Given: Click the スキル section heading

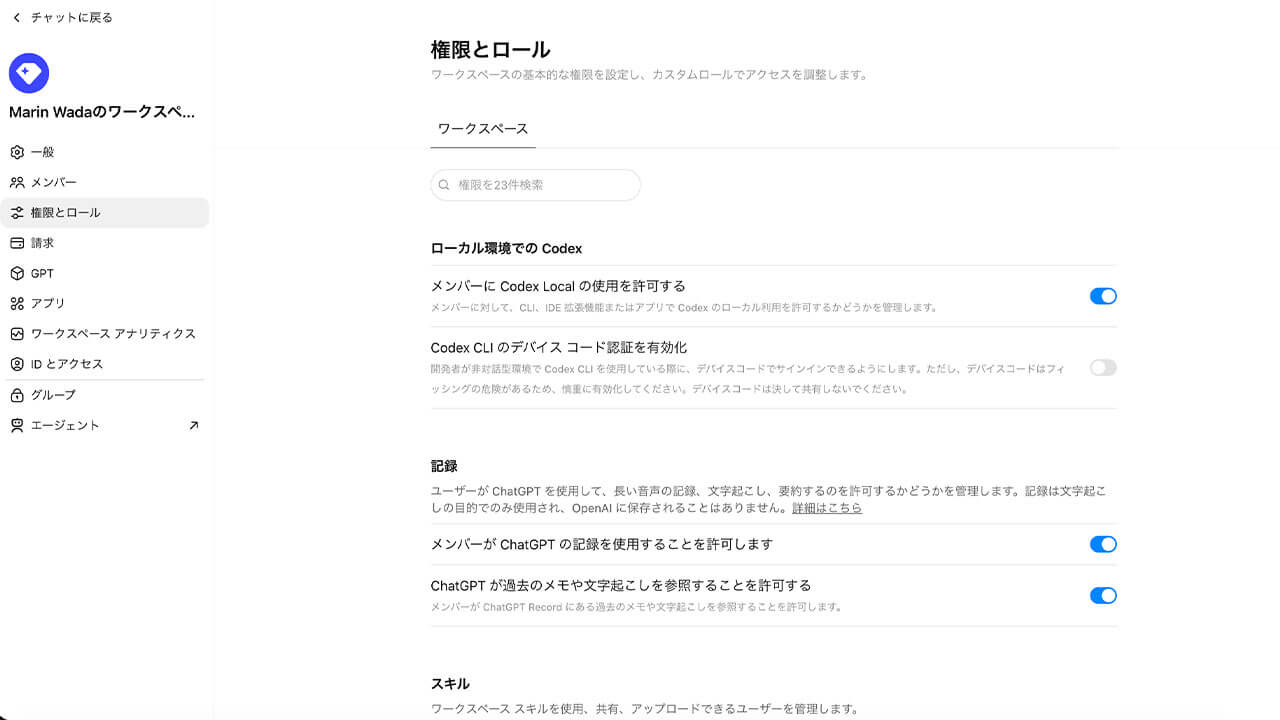Looking at the screenshot, I should pyautogui.click(x=450, y=684).
